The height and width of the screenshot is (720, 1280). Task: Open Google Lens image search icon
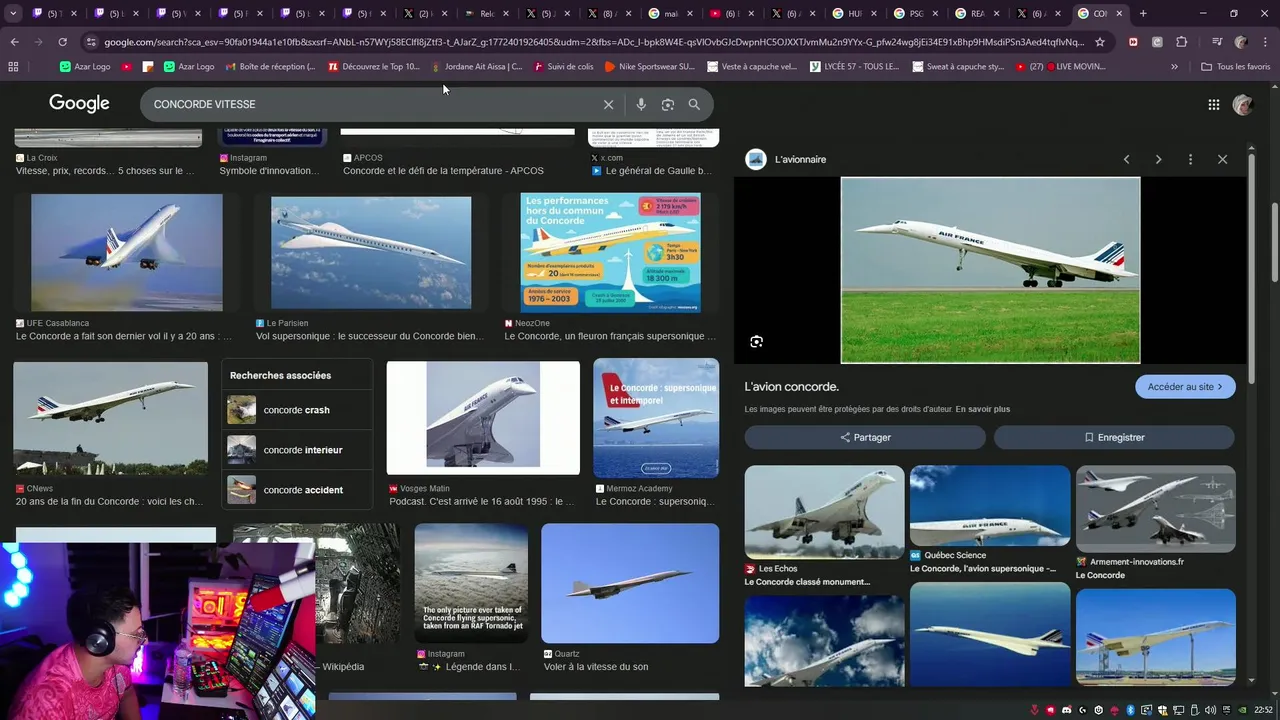668,104
